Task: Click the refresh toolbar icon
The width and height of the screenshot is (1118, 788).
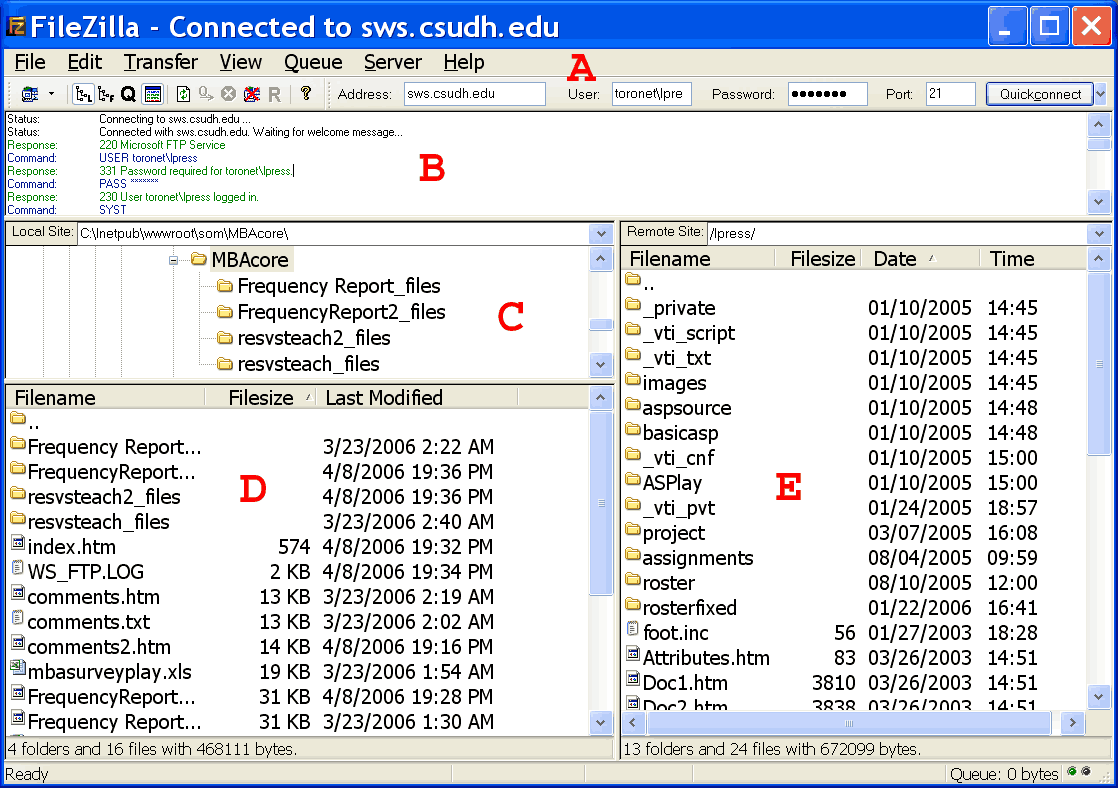Action: [x=183, y=93]
